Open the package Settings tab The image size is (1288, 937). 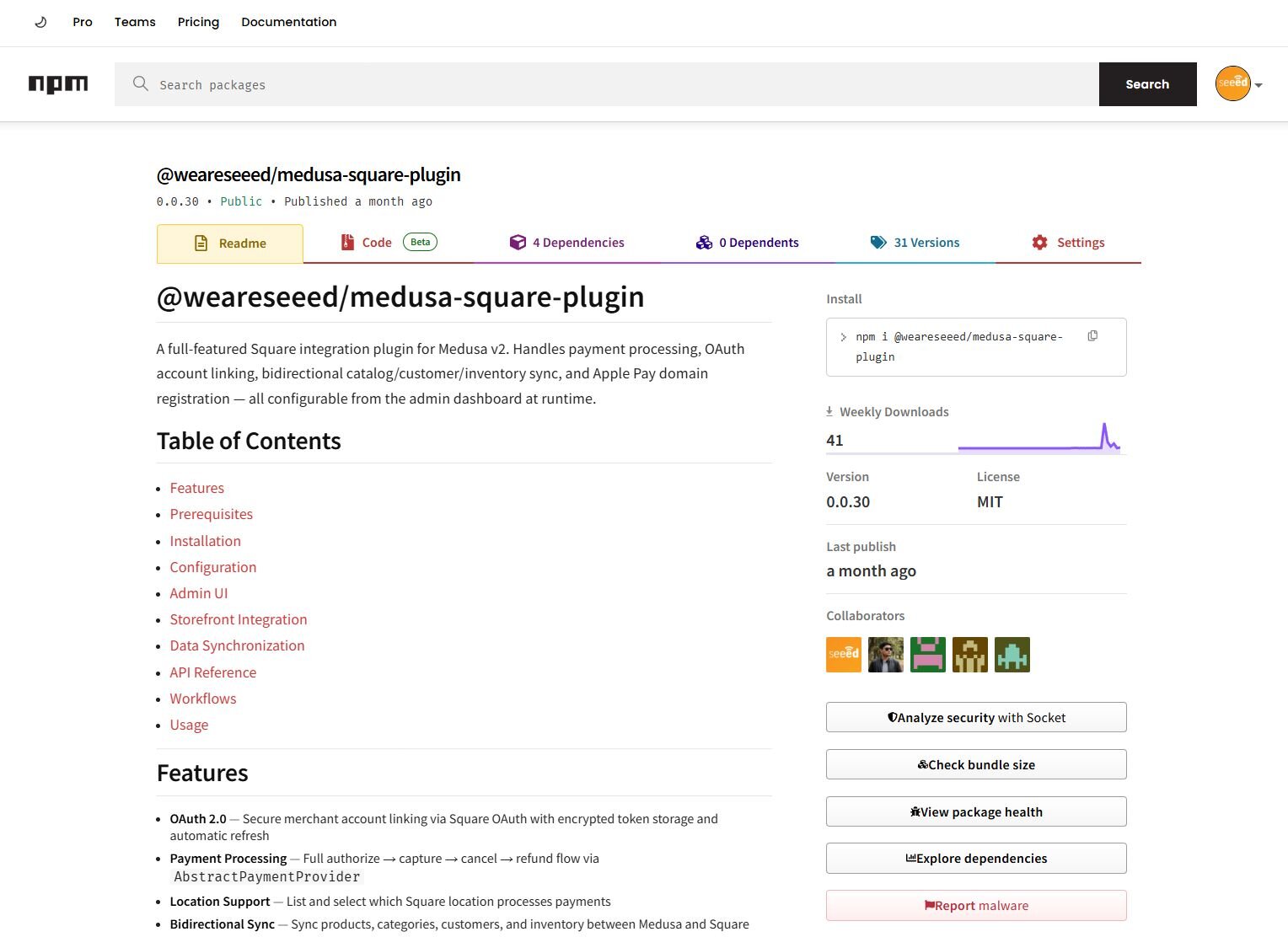click(x=1068, y=243)
